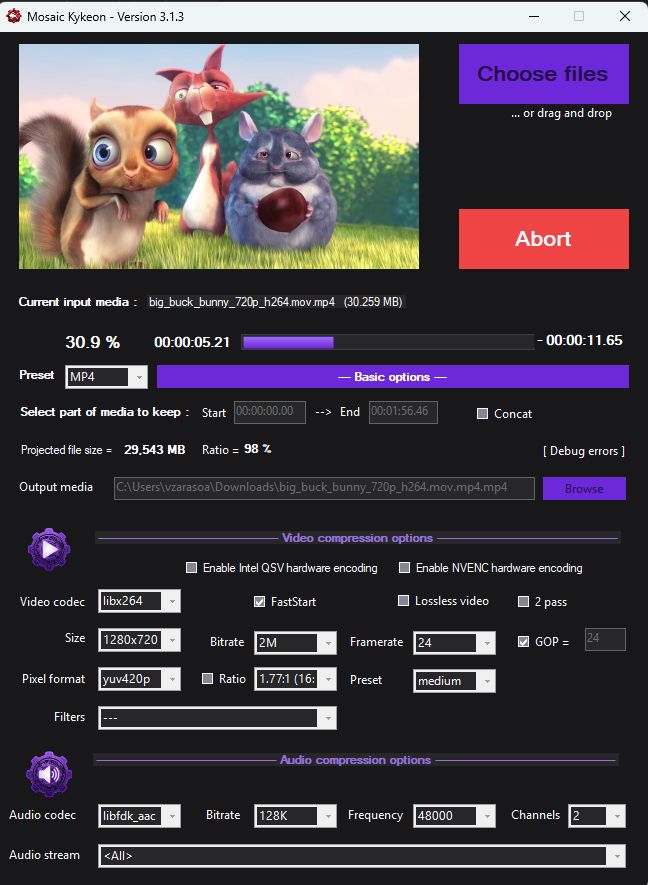Image resolution: width=648 pixels, height=885 pixels.
Task: Click the Basic options bar
Action: click(392, 377)
